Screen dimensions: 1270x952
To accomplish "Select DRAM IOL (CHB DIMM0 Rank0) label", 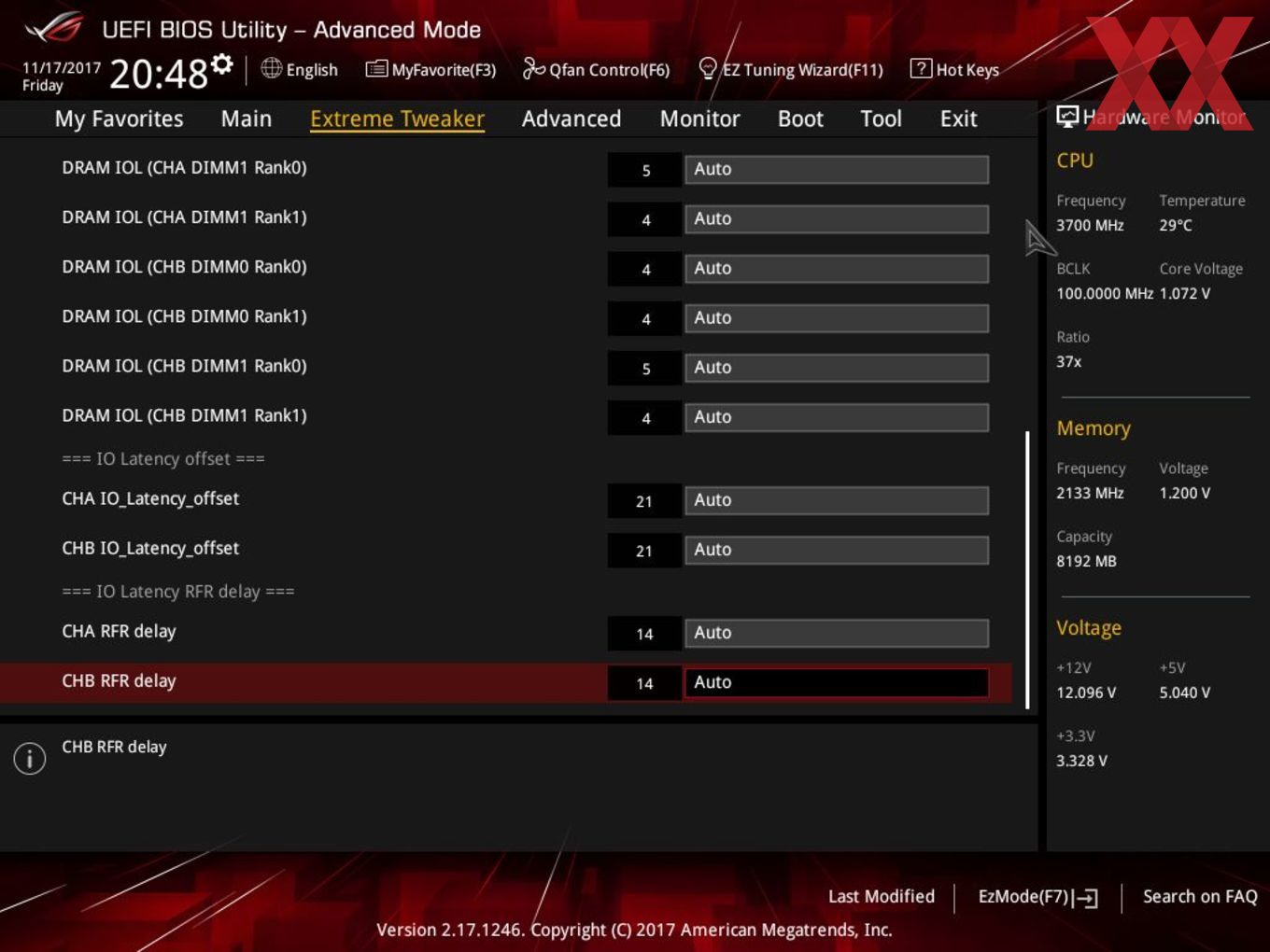I will pyautogui.click(x=184, y=267).
